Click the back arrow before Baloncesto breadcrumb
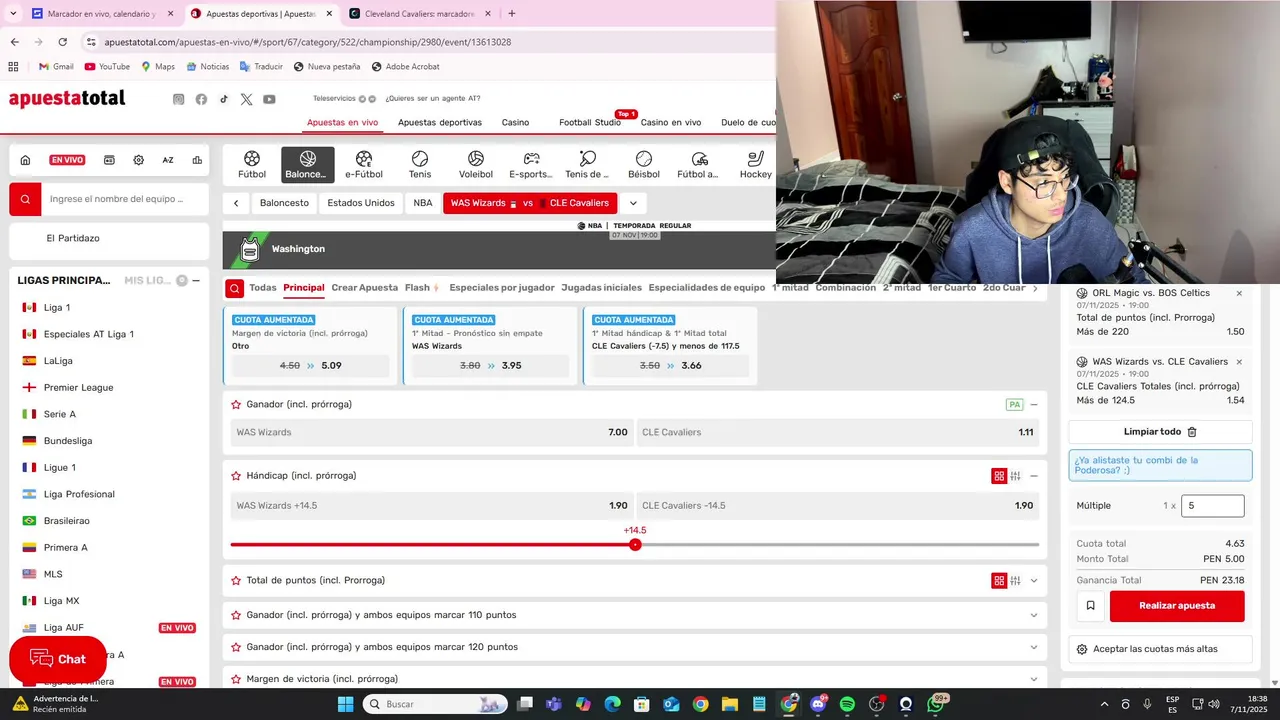Screen dimensions: 1280x720 point(236,203)
